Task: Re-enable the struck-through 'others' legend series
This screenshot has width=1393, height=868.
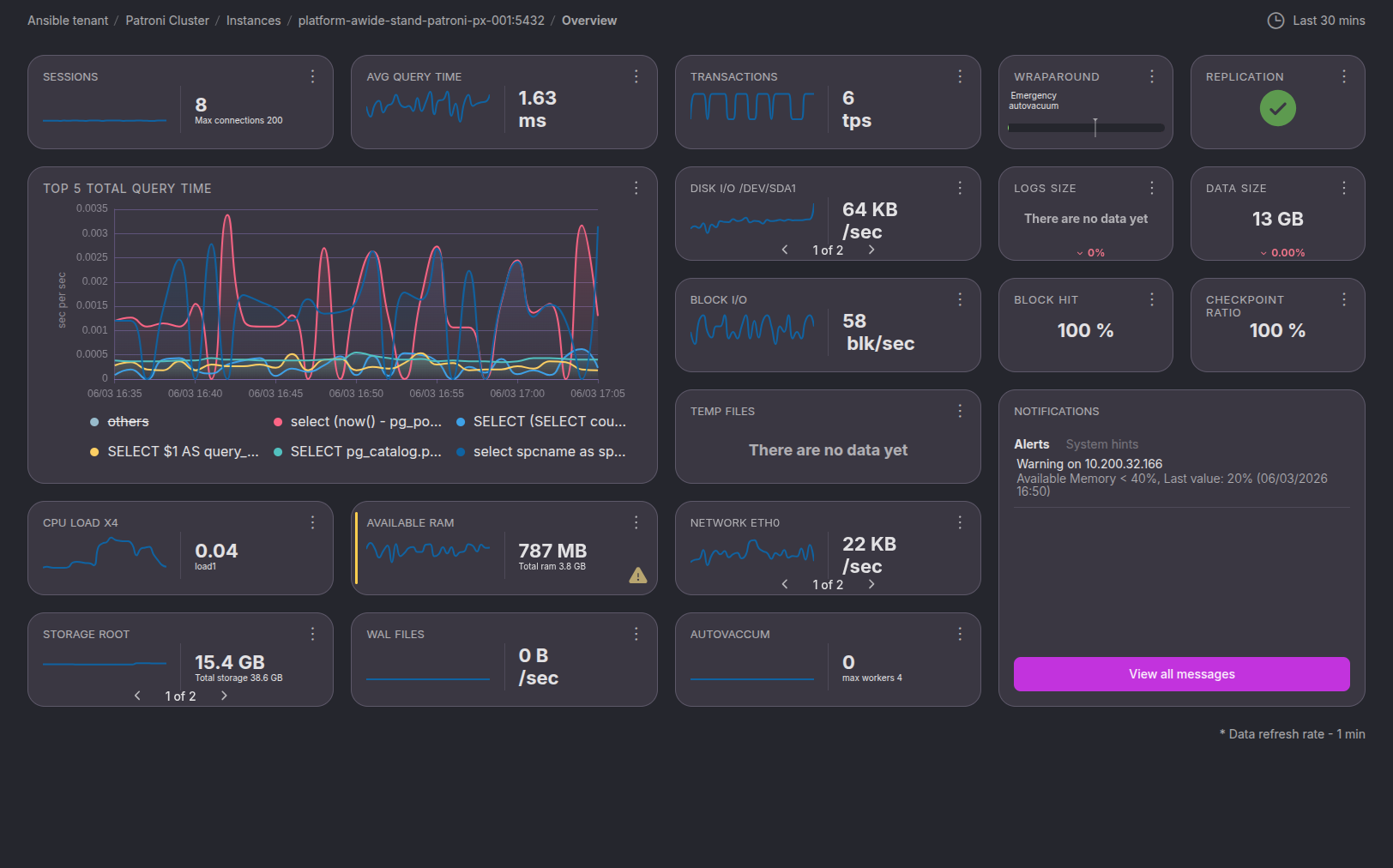Action: tap(127, 421)
